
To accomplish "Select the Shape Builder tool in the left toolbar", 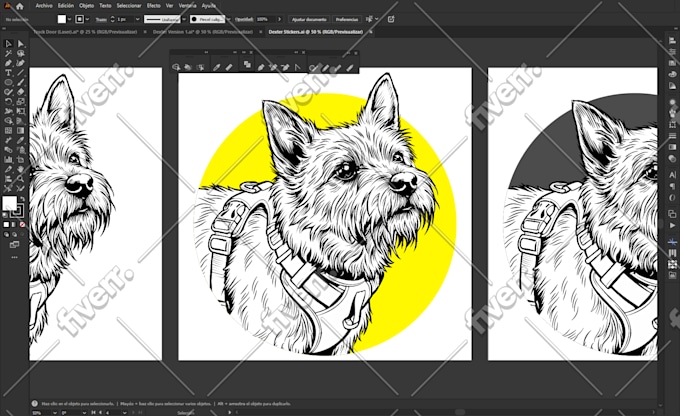I will coord(8,121).
